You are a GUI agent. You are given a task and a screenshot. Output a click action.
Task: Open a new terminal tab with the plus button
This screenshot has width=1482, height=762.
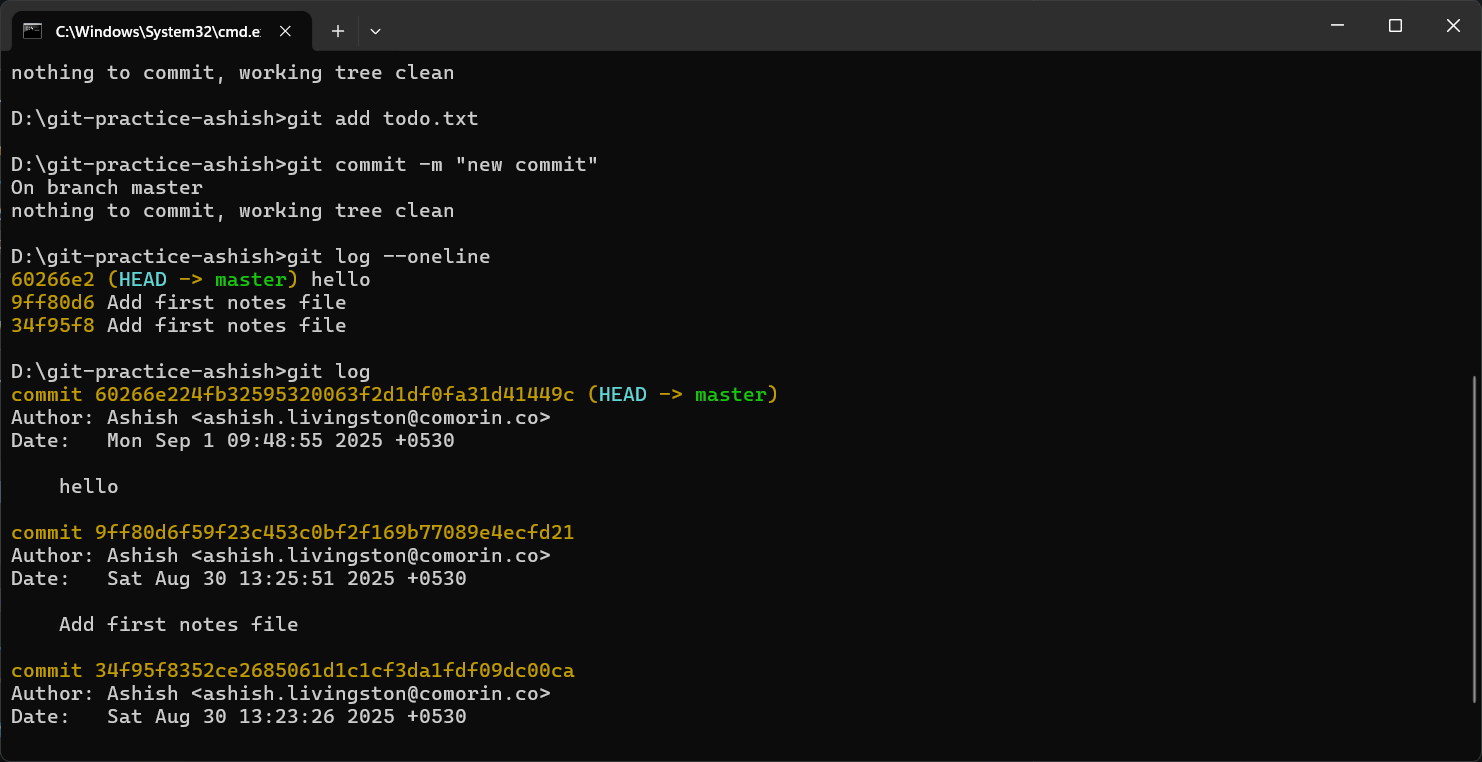coord(337,31)
